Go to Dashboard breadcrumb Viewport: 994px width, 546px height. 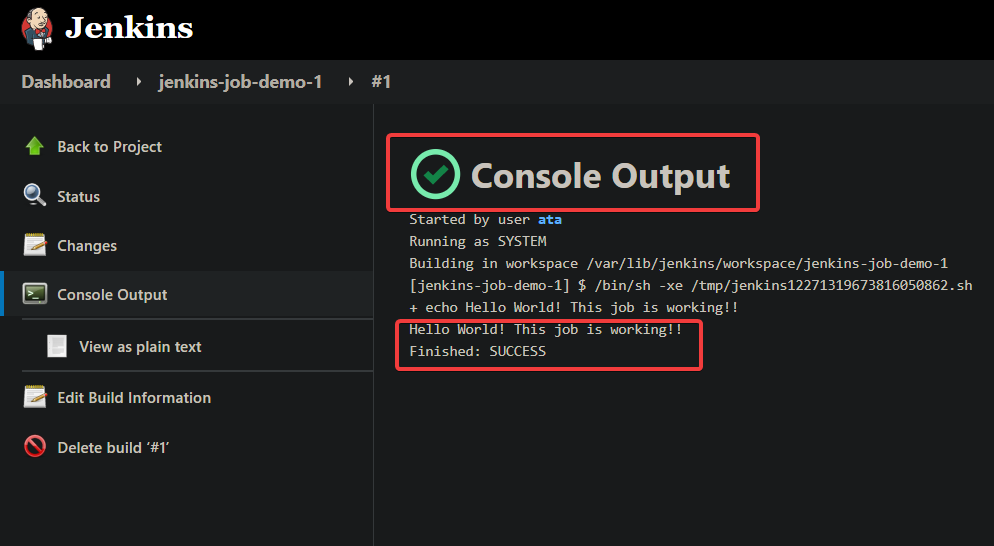[66, 82]
